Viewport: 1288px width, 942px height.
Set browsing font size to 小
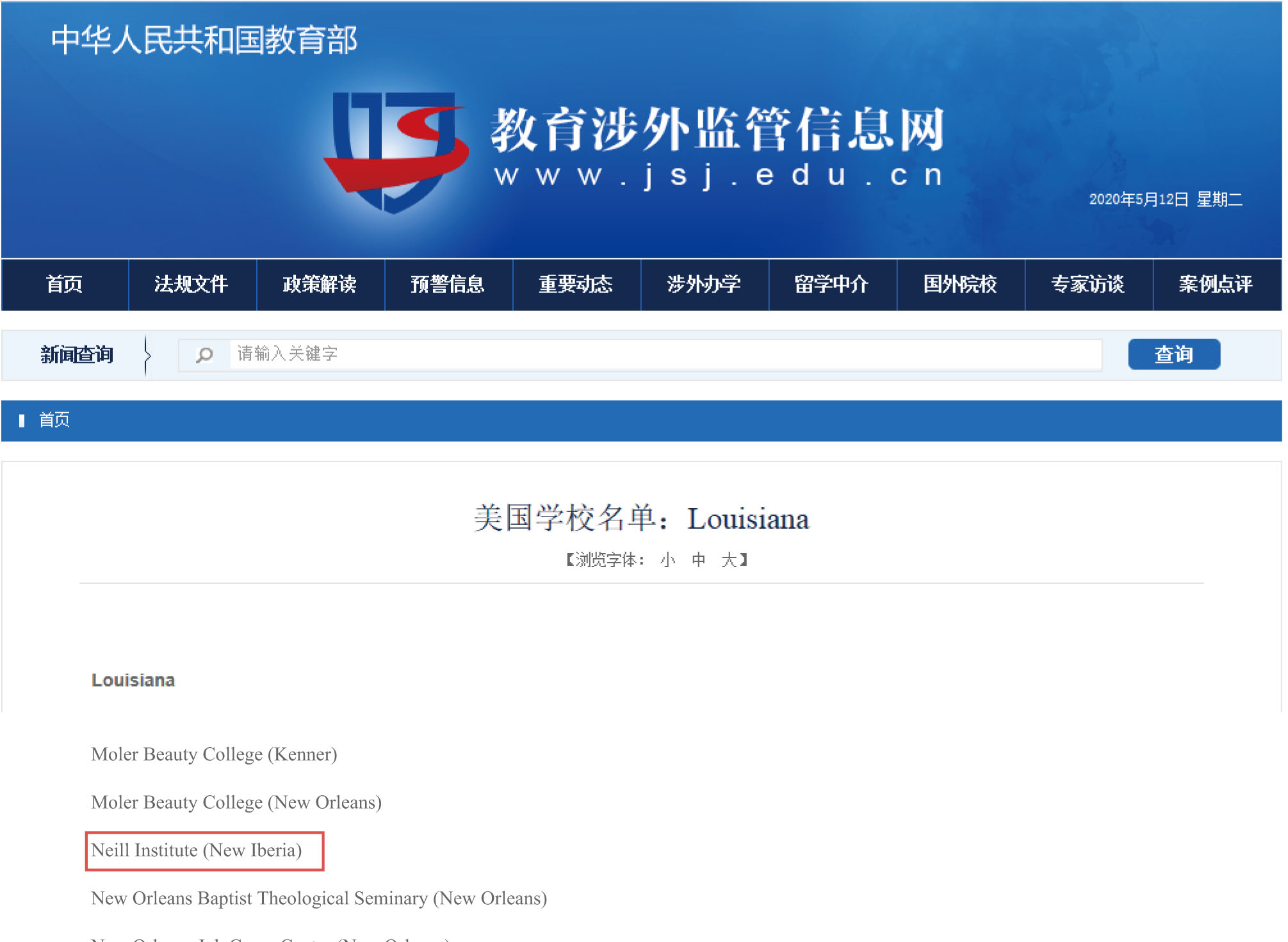[668, 560]
